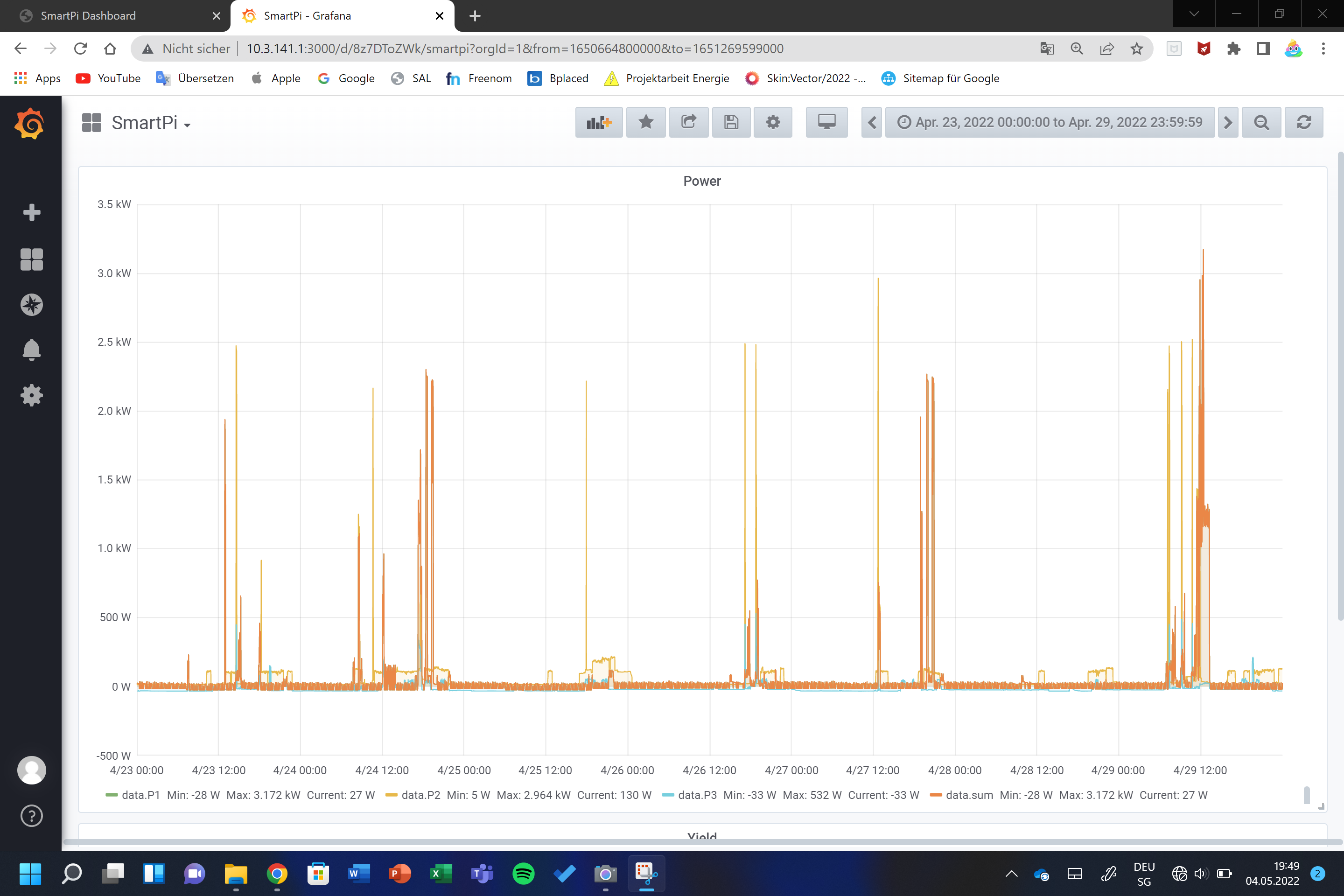Star the SmartPi dashboard
The image size is (1344, 896).
pyautogui.click(x=646, y=122)
